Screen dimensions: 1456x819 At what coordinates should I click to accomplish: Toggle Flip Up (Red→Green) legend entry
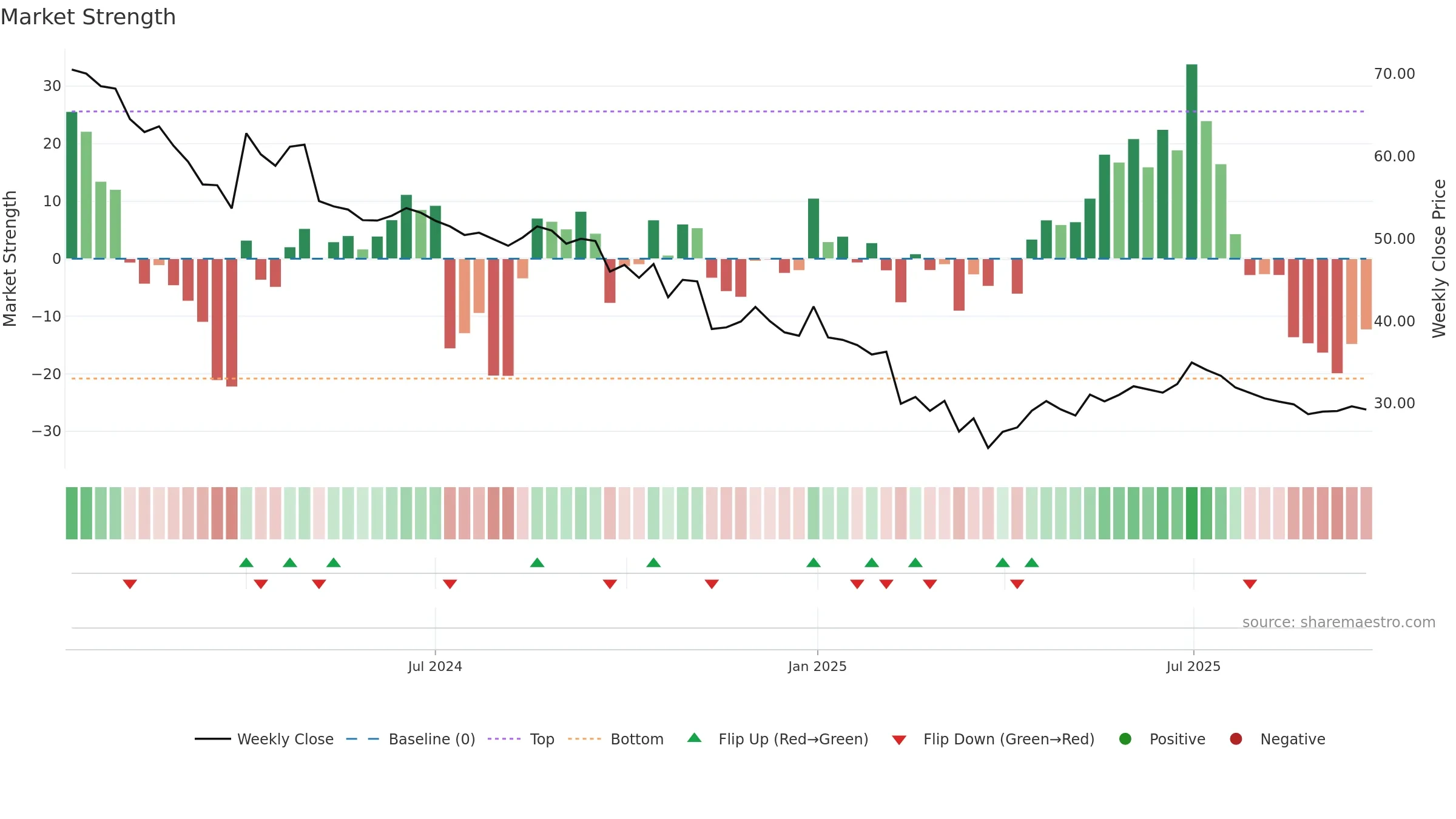(x=778, y=739)
